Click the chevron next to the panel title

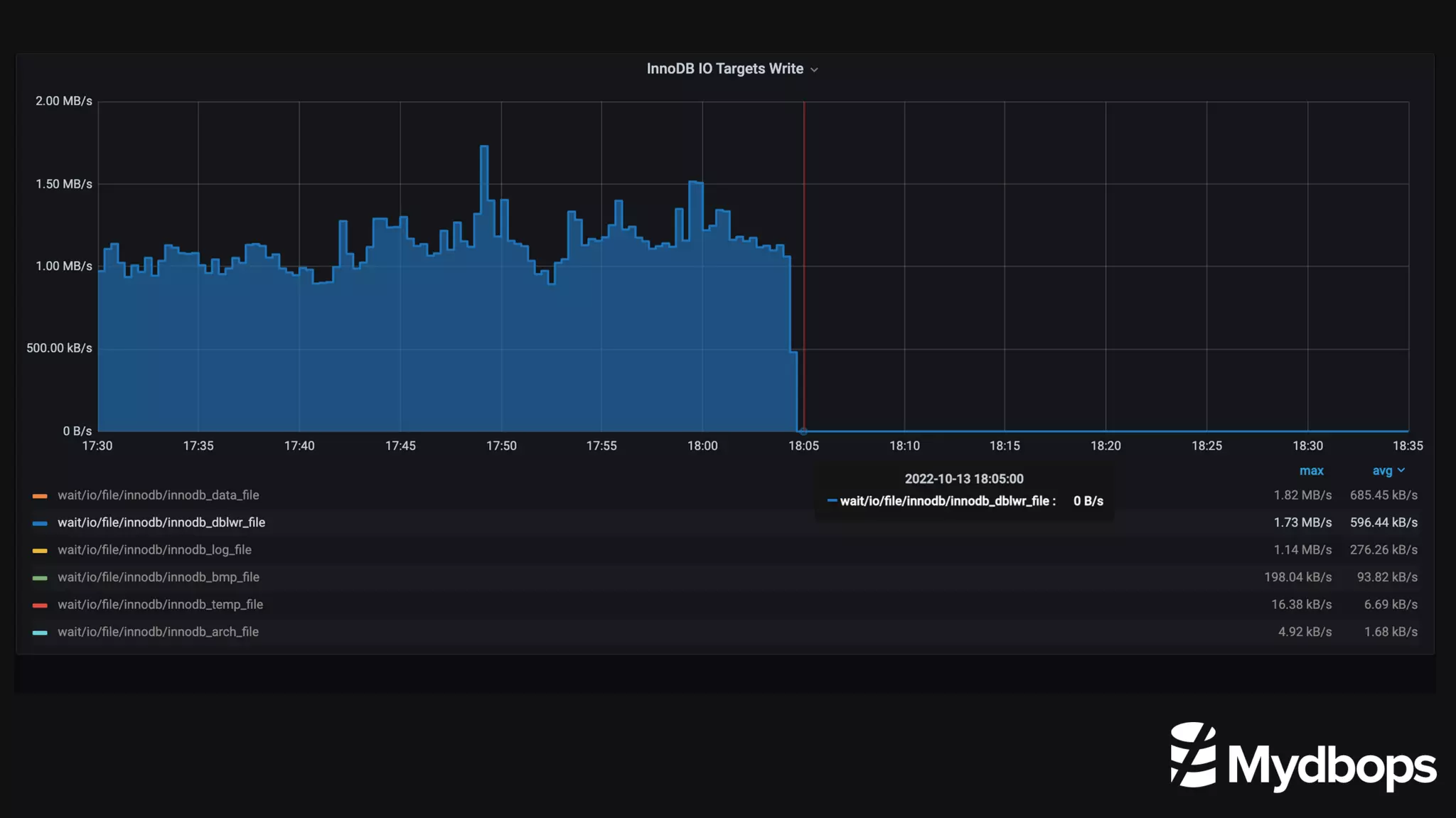click(815, 70)
